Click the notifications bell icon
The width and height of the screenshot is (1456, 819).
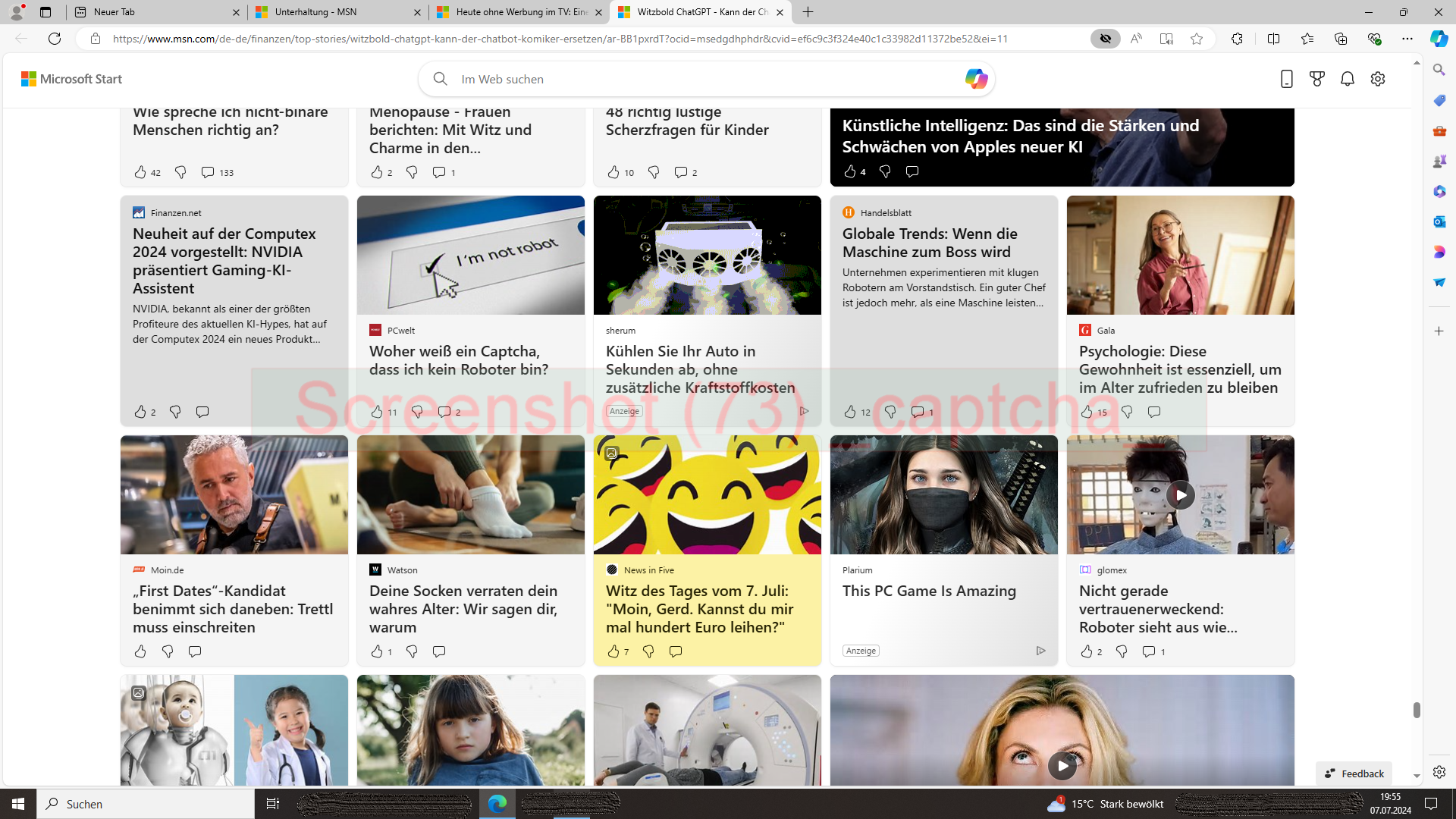click(x=1348, y=79)
